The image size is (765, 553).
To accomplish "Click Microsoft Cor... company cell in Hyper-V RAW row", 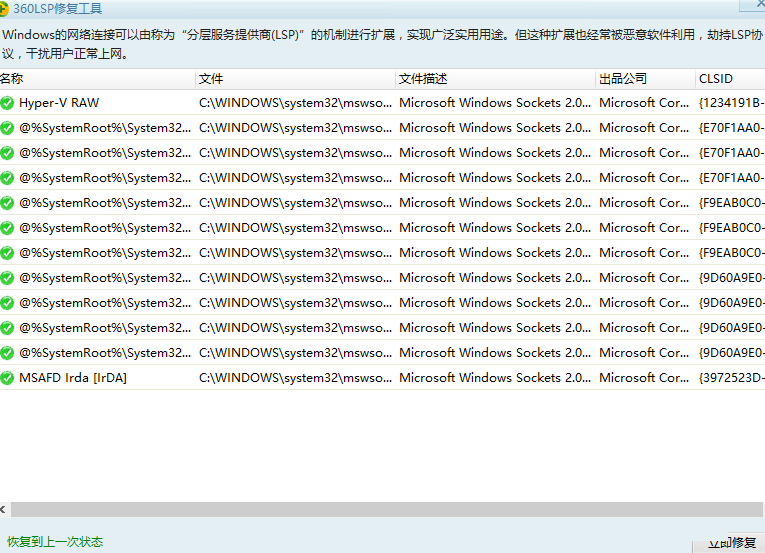I will click(644, 103).
